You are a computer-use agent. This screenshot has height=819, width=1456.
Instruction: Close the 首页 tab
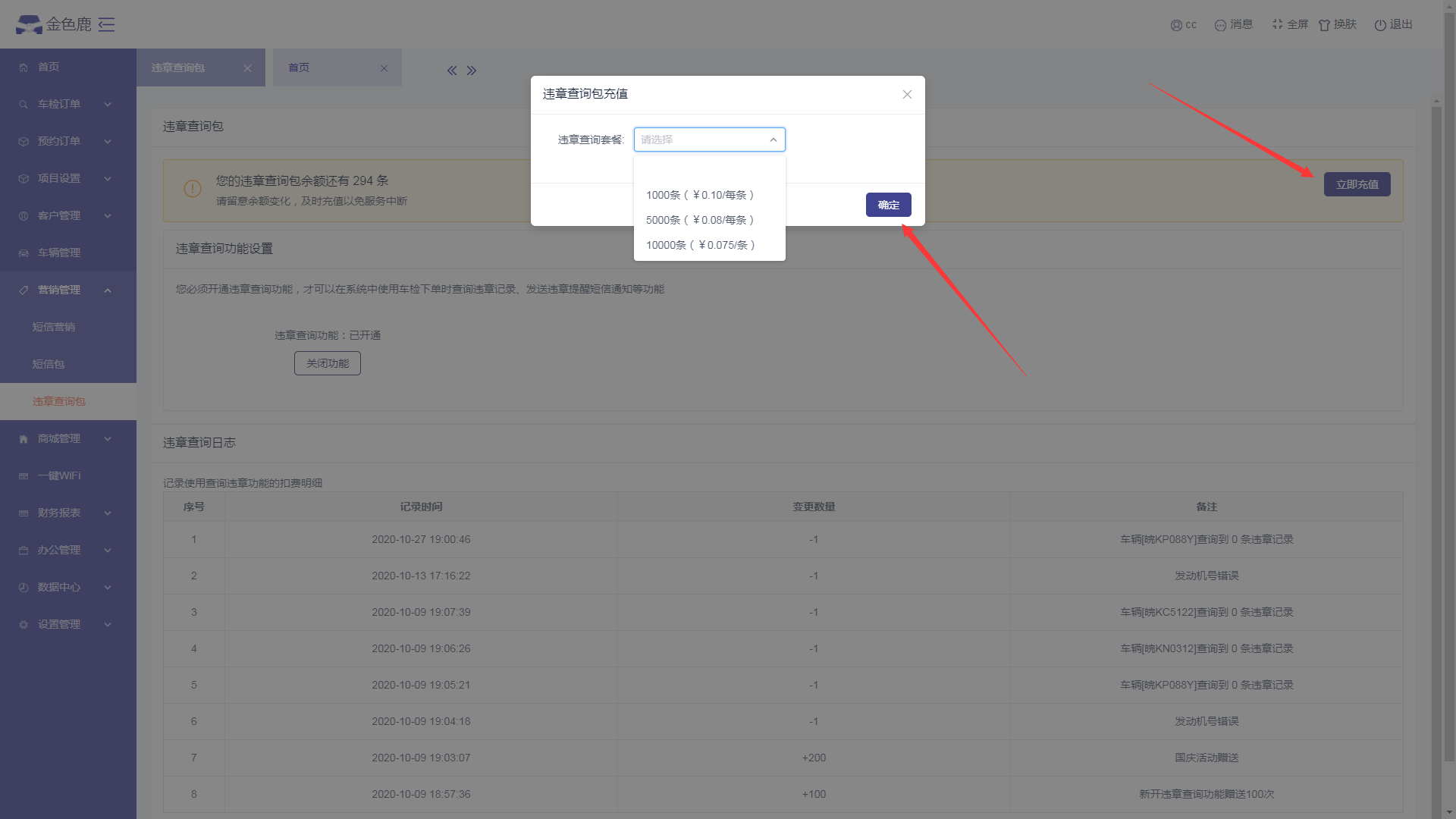(384, 68)
